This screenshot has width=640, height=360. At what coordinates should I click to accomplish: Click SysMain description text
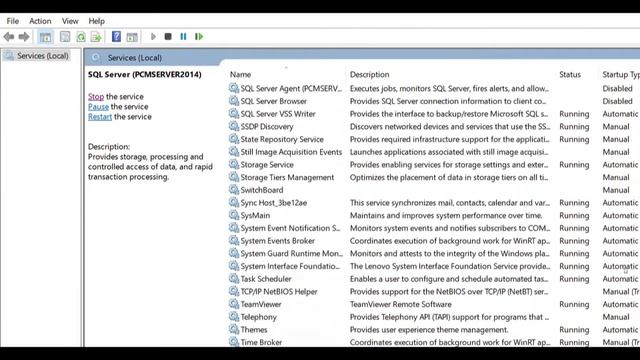tap(446, 215)
